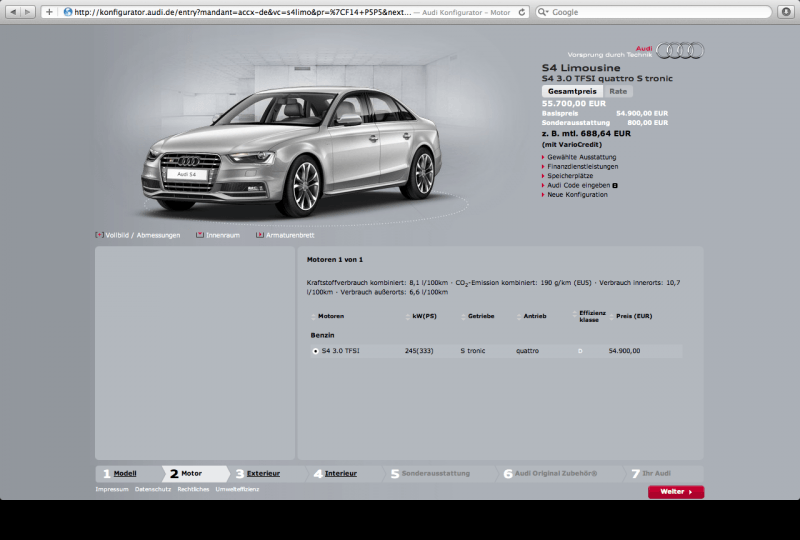The image size is (800, 540).
Task: Open Impressum footer link
Action: [112, 489]
